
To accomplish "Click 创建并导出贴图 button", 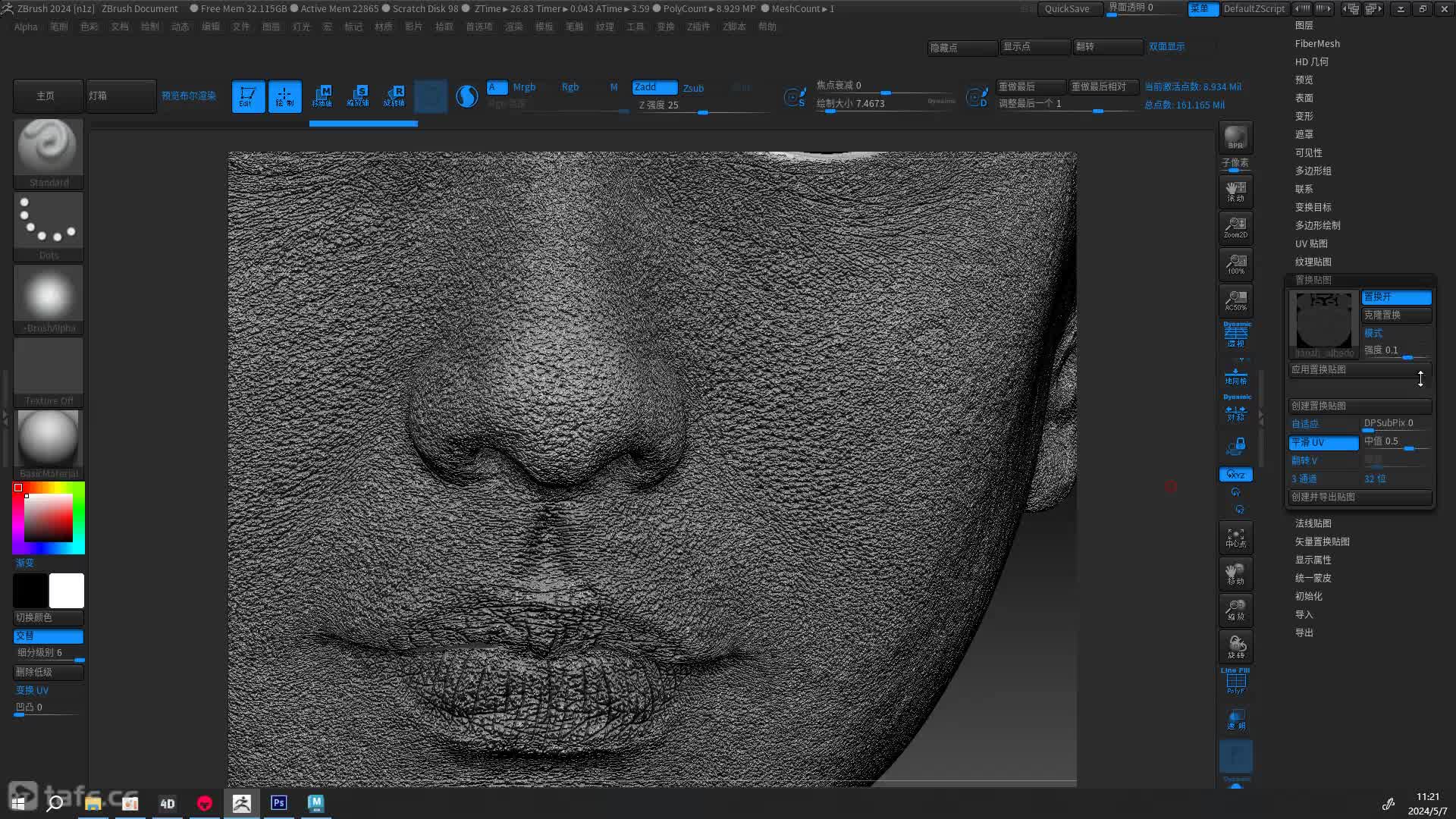I will coord(1360,497).
